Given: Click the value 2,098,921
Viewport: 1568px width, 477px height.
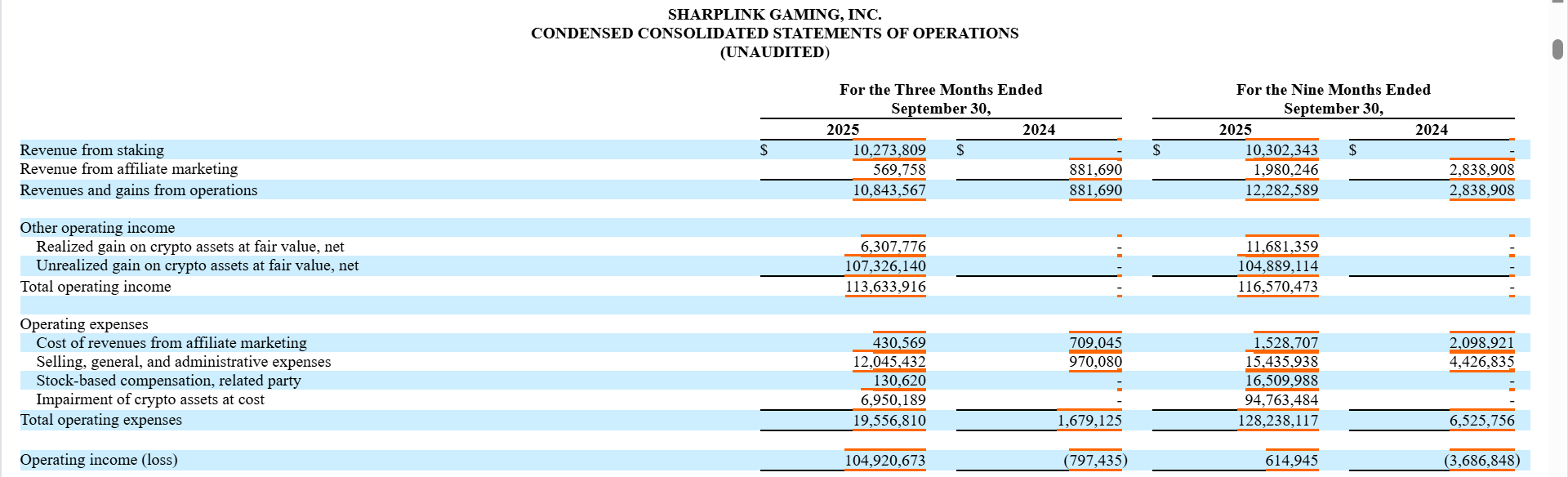Looking at the screenshot, I should [1481, 343].
